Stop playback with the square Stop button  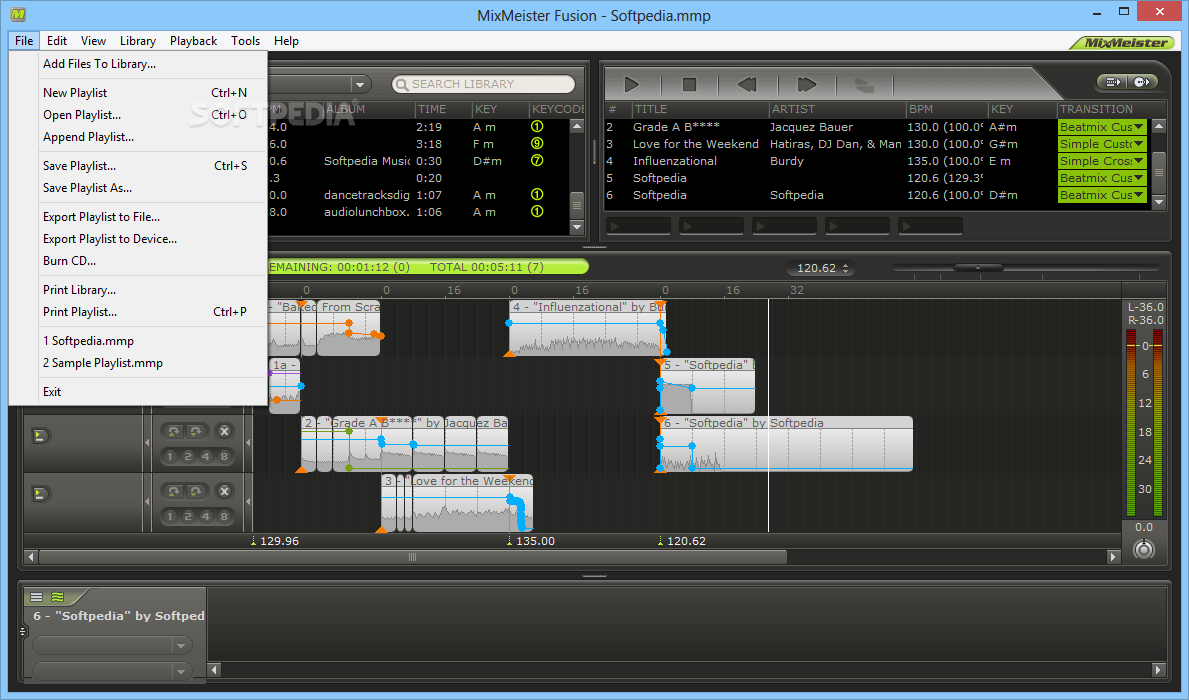click(x=689, y=84)
